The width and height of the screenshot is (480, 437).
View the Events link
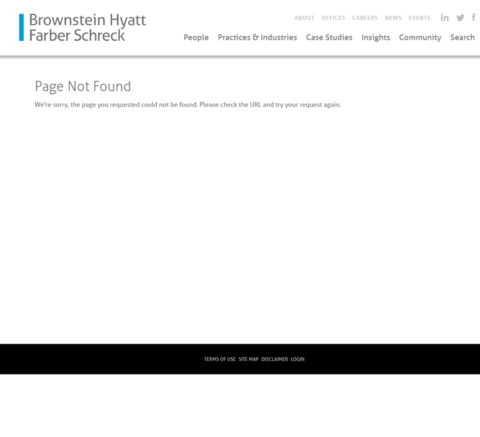click(419, 18)
